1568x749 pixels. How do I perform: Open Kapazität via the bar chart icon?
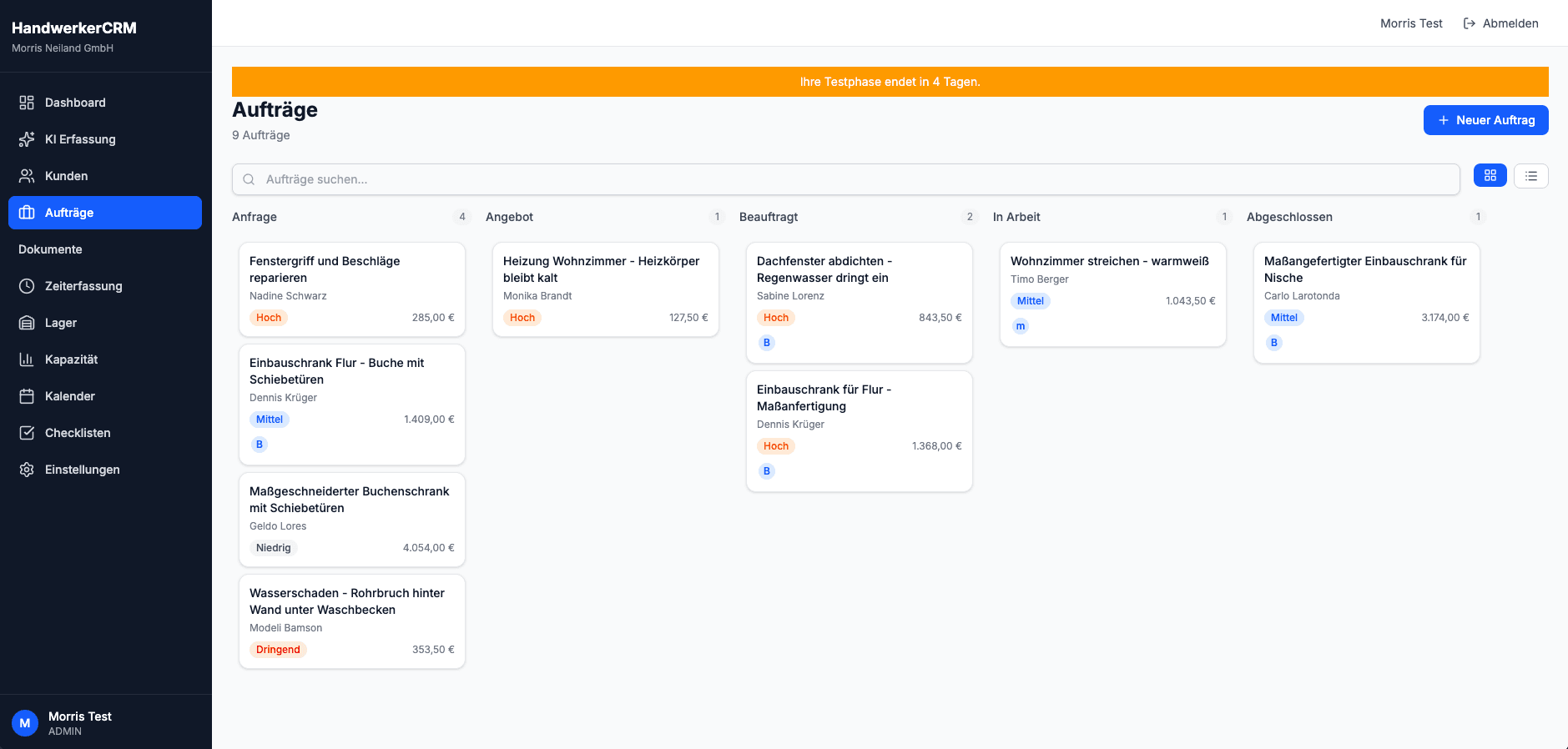pos(27,359)
